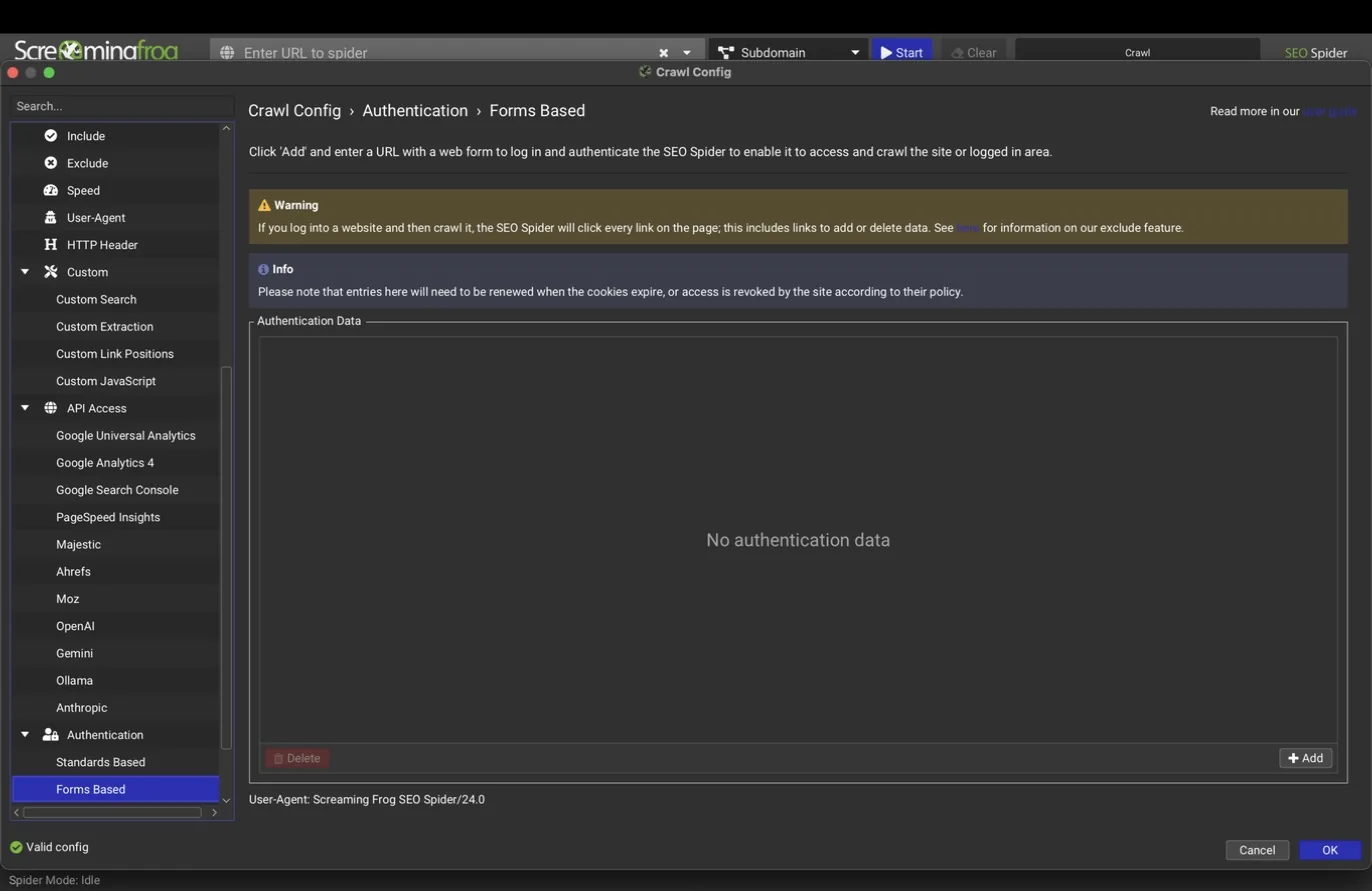This screenshot has width=1372, height=891.
Task: Click sidebar scroll down arrow
Action: pos(226,800)
